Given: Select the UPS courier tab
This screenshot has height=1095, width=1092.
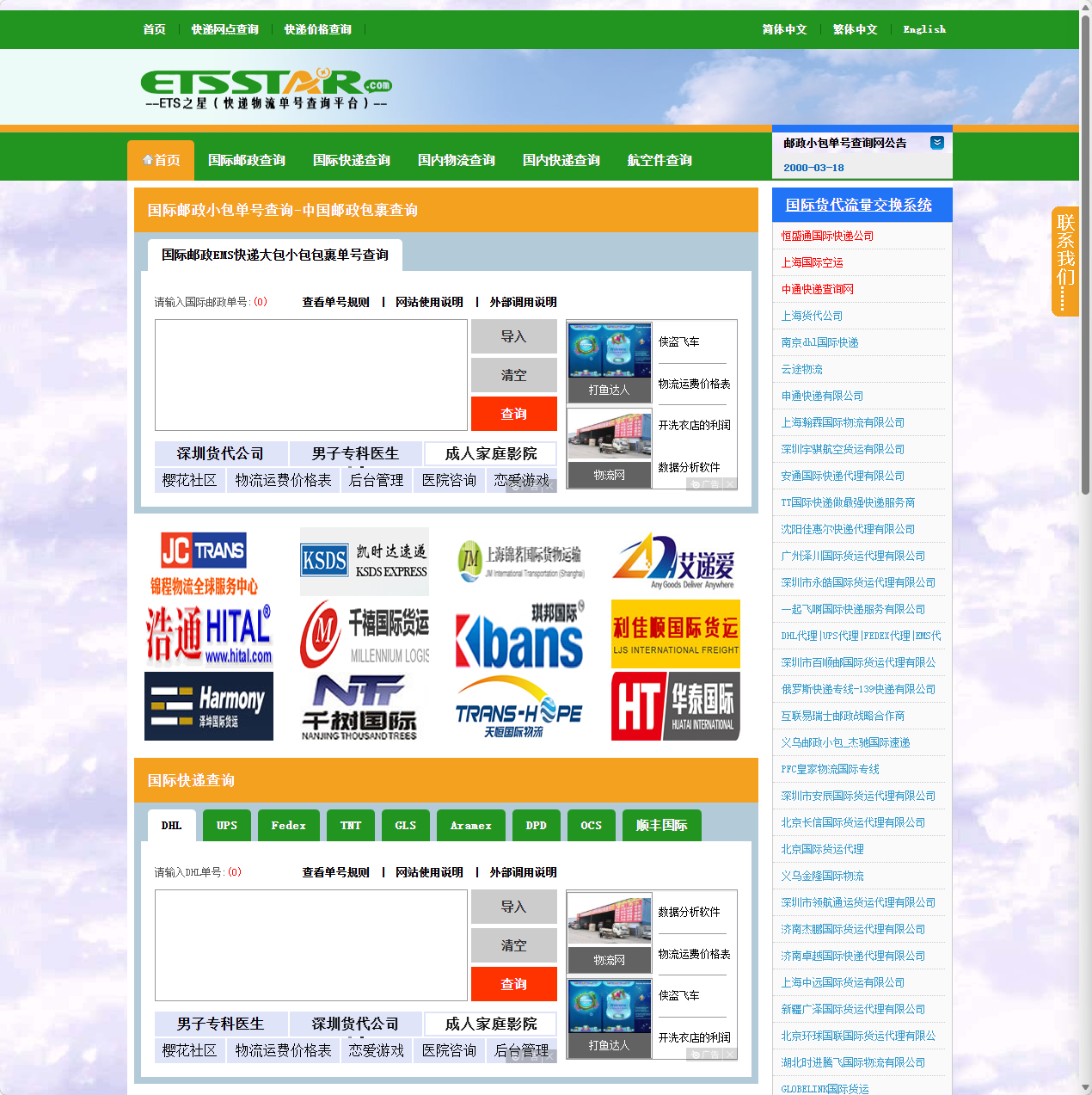Looking at the screenshot, I should pos(227,826).
